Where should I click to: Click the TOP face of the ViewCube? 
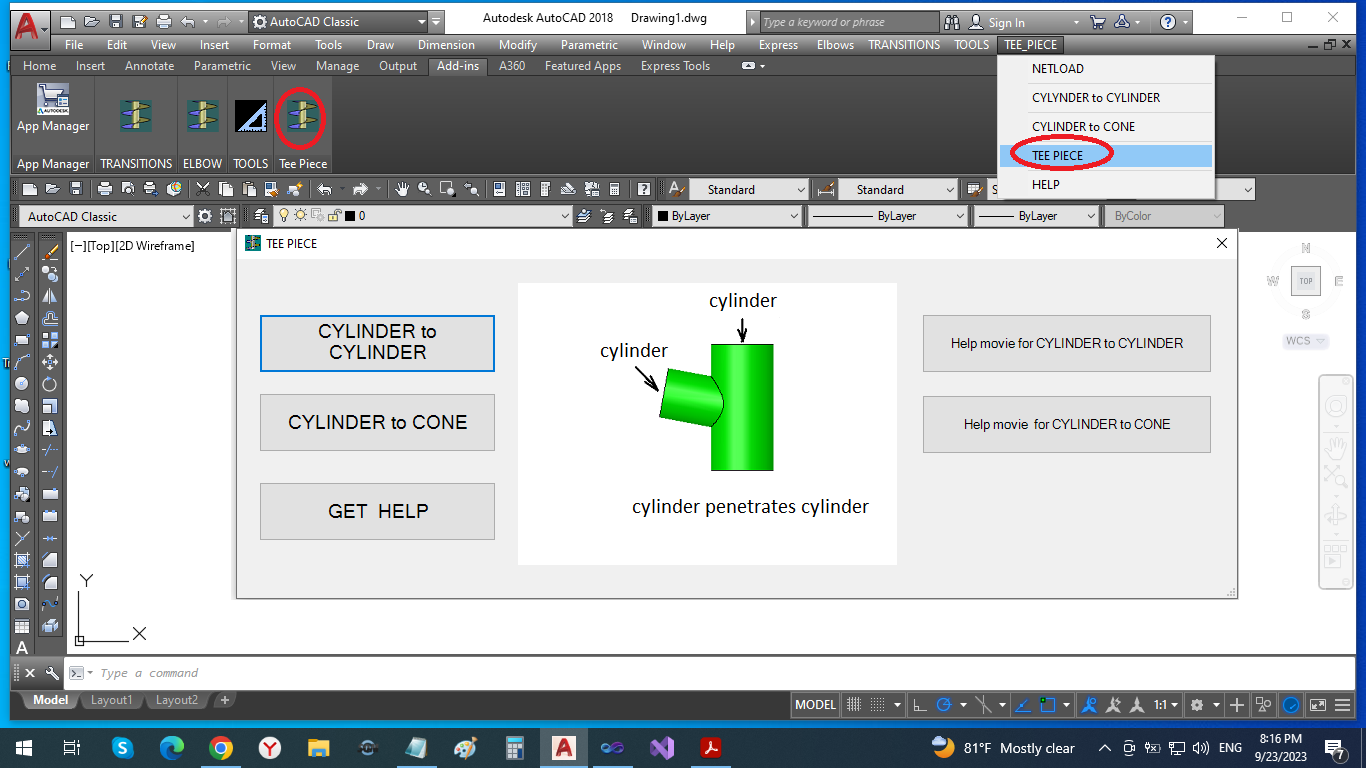[x=1305, y=281]
